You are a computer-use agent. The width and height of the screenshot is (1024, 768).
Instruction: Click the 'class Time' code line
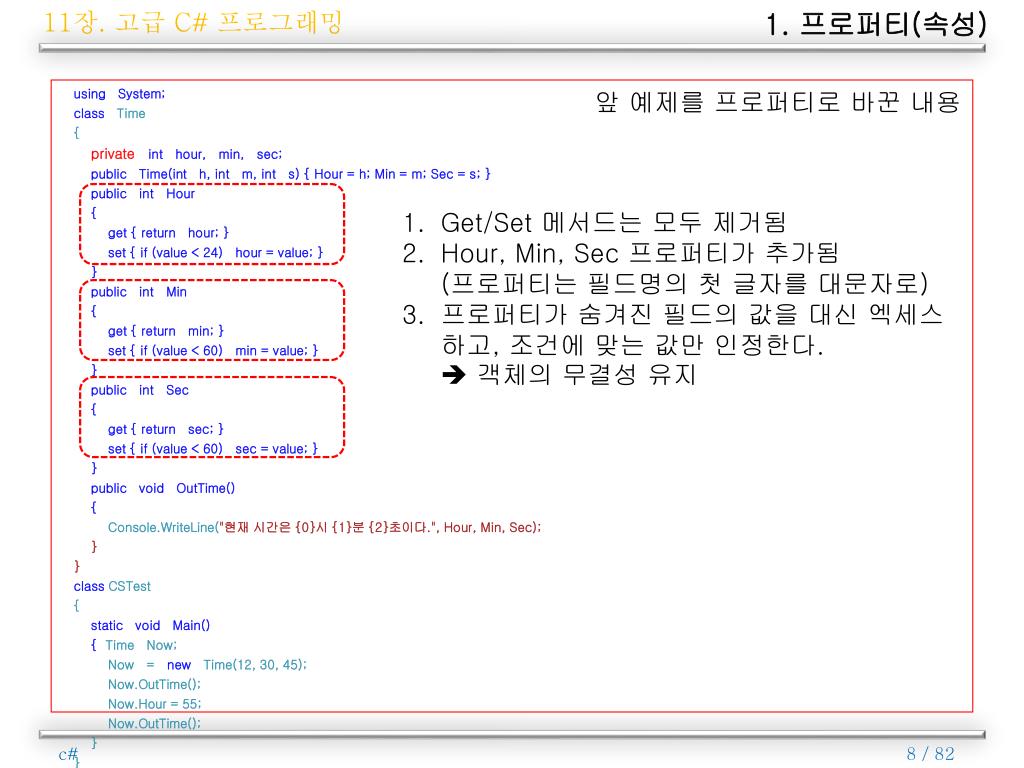click(109, 114)
